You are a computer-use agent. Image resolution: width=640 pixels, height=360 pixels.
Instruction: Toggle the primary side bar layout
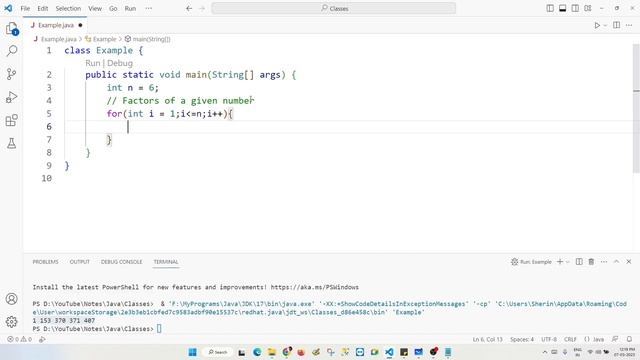(550, 8)
